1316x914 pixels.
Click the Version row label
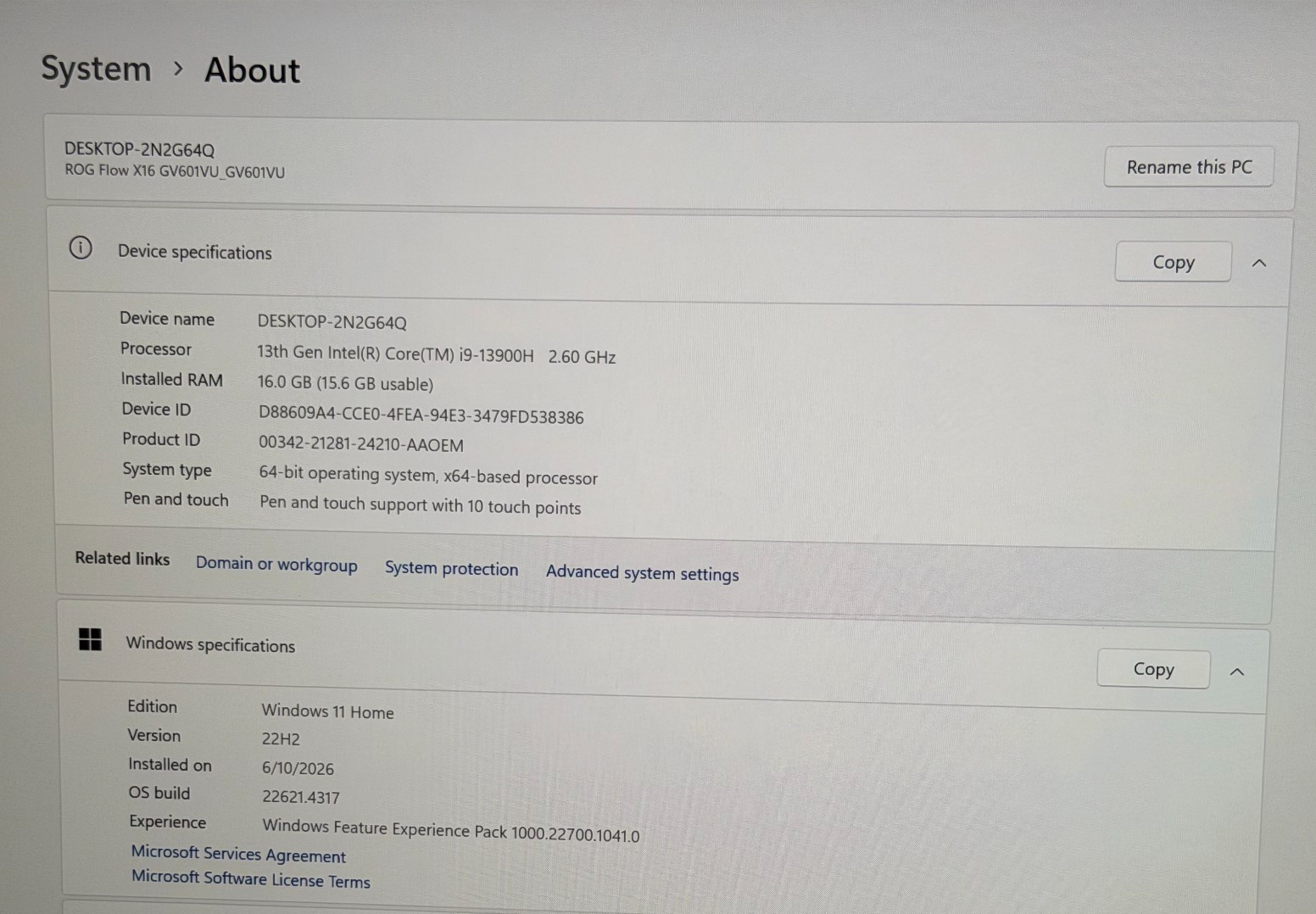[x=154, y=735]
